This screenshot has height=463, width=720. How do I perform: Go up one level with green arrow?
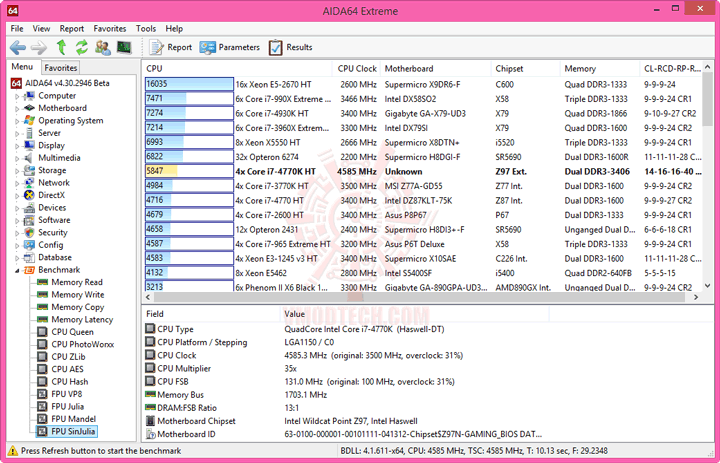click(61, 47)
